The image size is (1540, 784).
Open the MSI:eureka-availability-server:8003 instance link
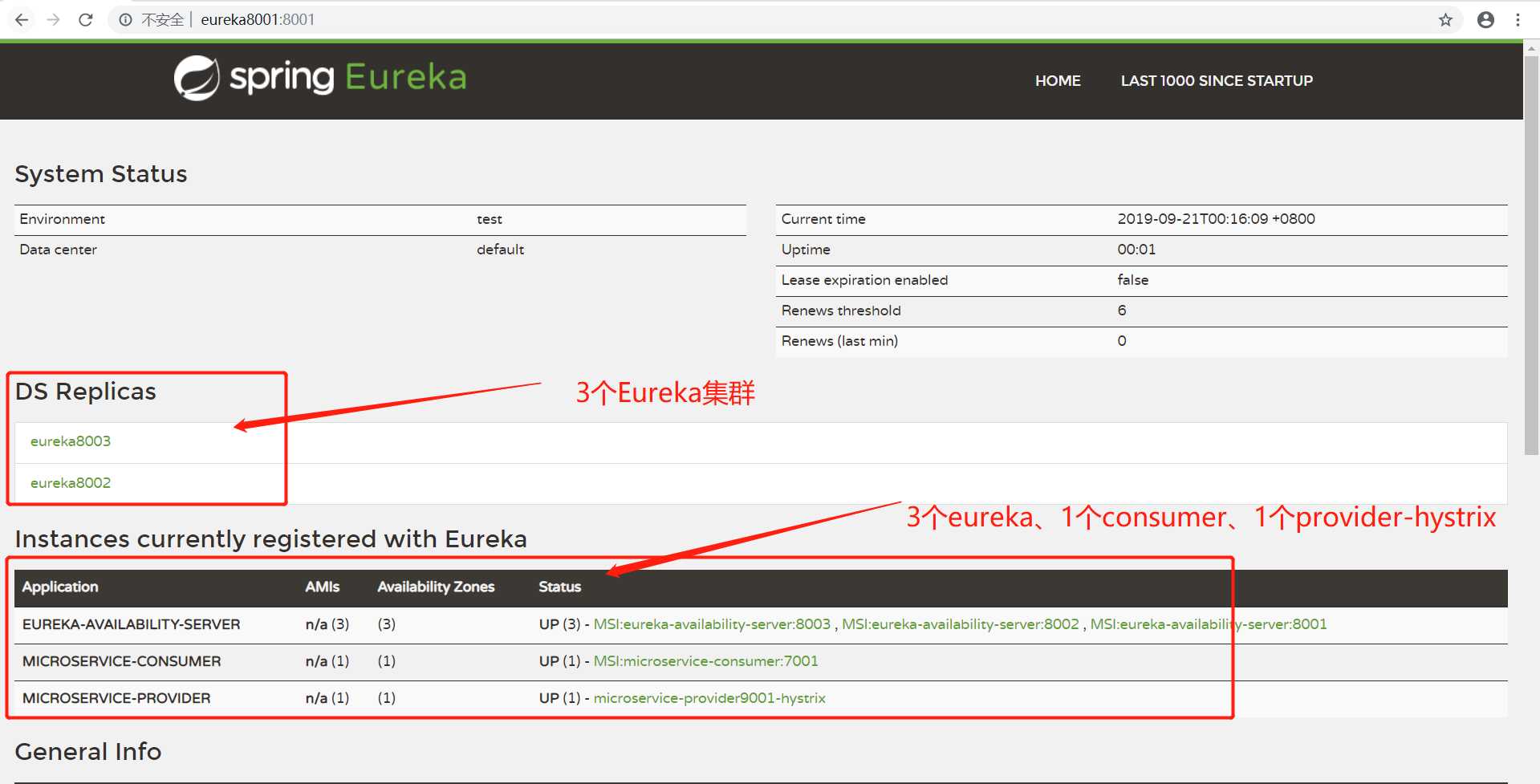(x=712, y=624)
